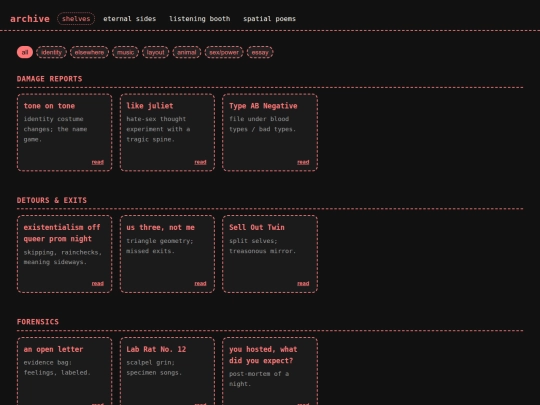This screenshot has width=540, height=405.
Task: Filter shelves by music tag
Action: click(x=125, y=52)
